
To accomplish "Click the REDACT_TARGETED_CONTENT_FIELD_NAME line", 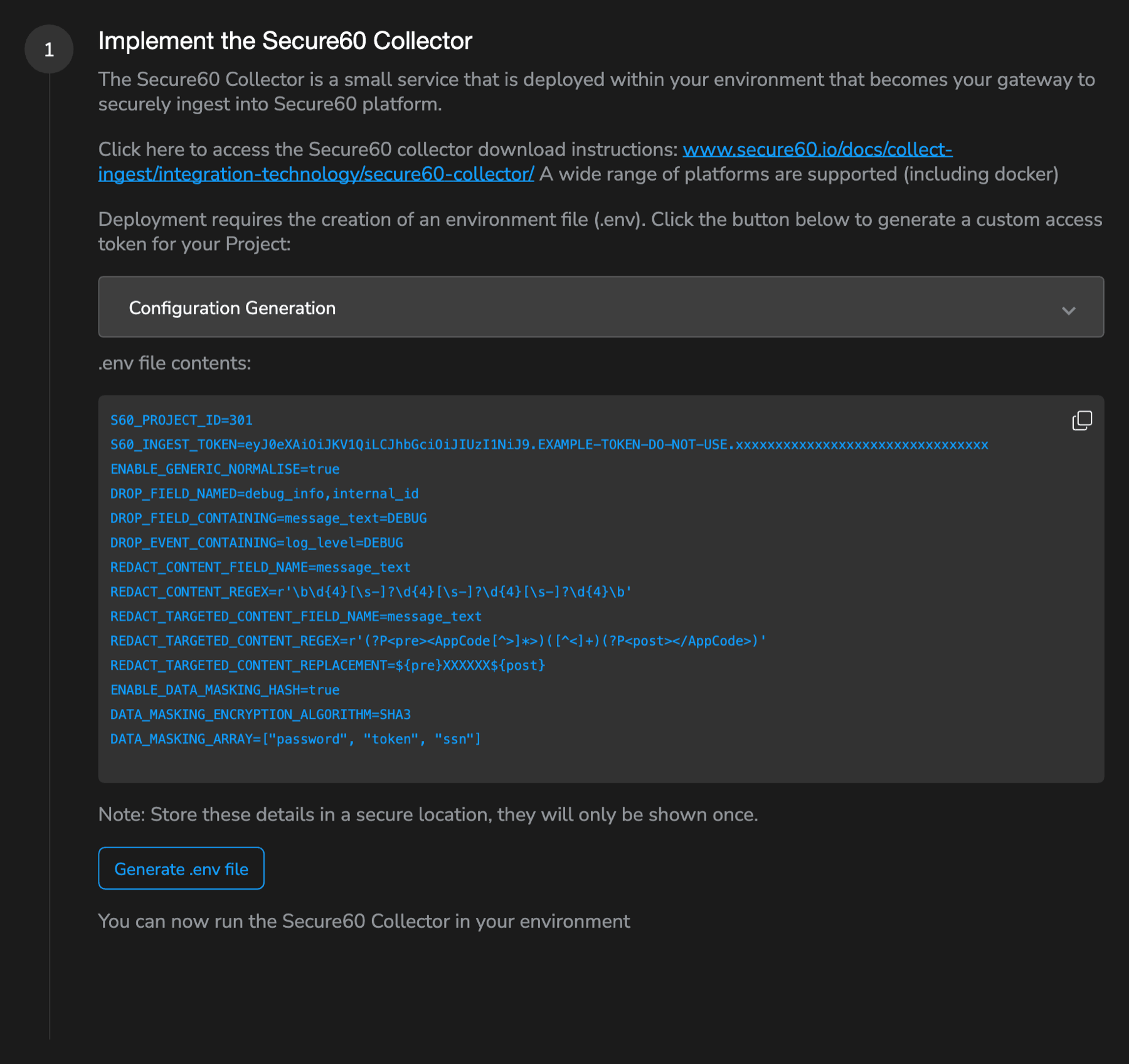I will [296, 616].
